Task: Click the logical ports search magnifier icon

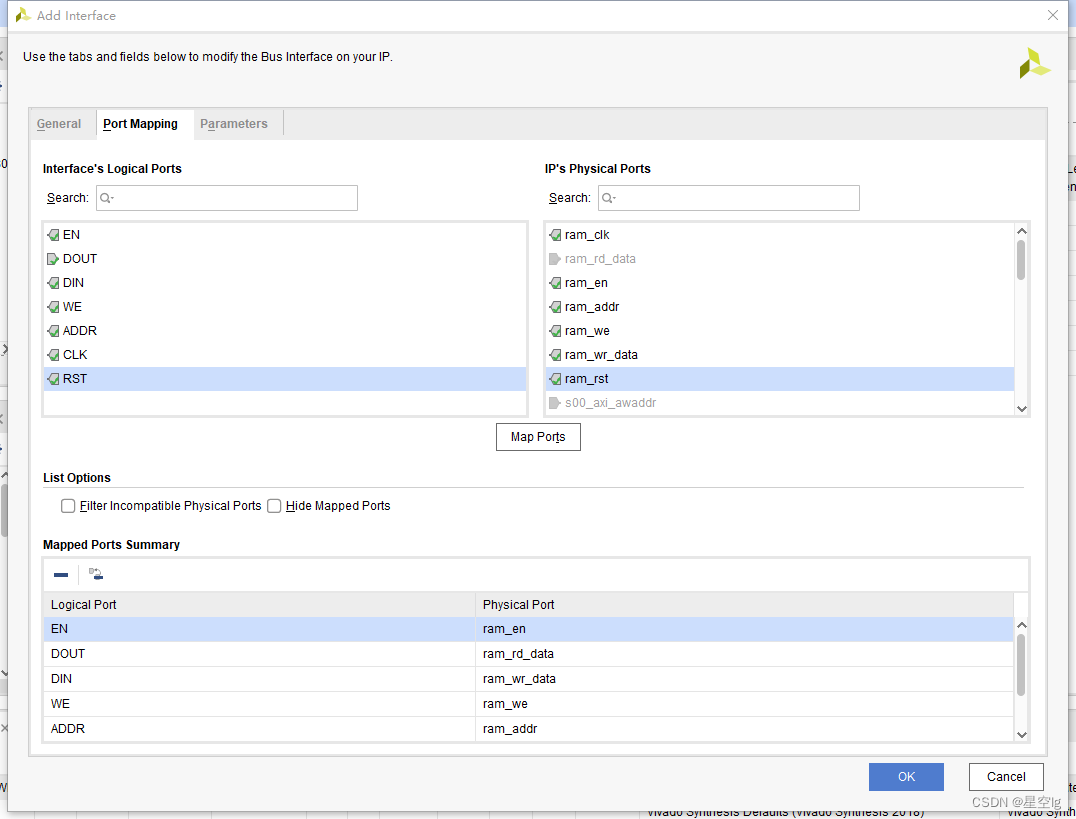Action: (x=106, y=198)
